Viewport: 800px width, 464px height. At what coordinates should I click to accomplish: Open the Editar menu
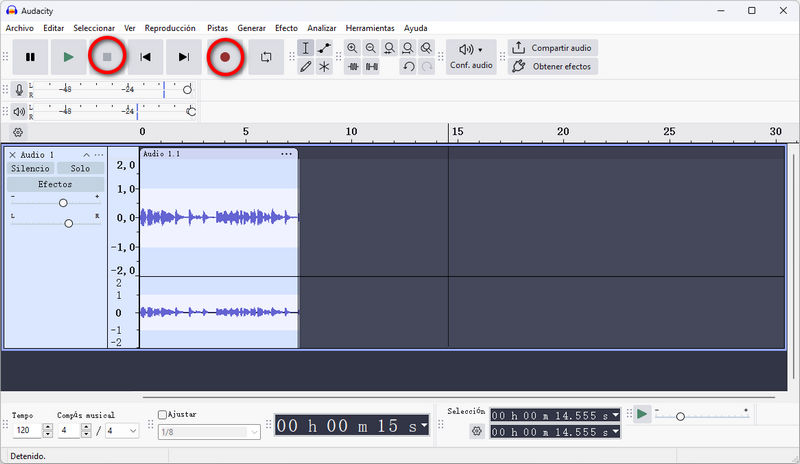pos(54,28)
